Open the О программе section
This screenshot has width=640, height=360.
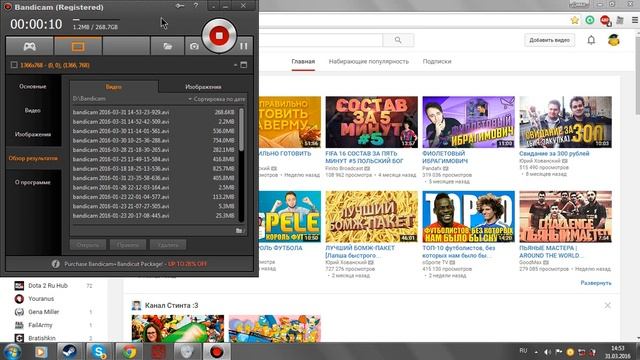33,182
